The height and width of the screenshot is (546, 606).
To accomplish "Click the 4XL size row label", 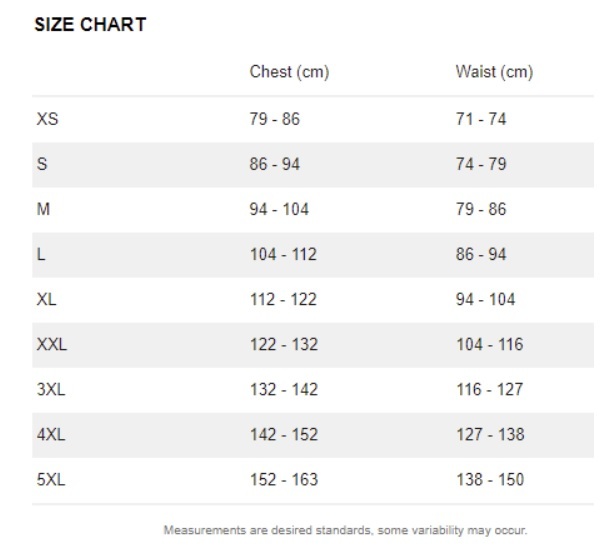I will click(x=51, y=435).
